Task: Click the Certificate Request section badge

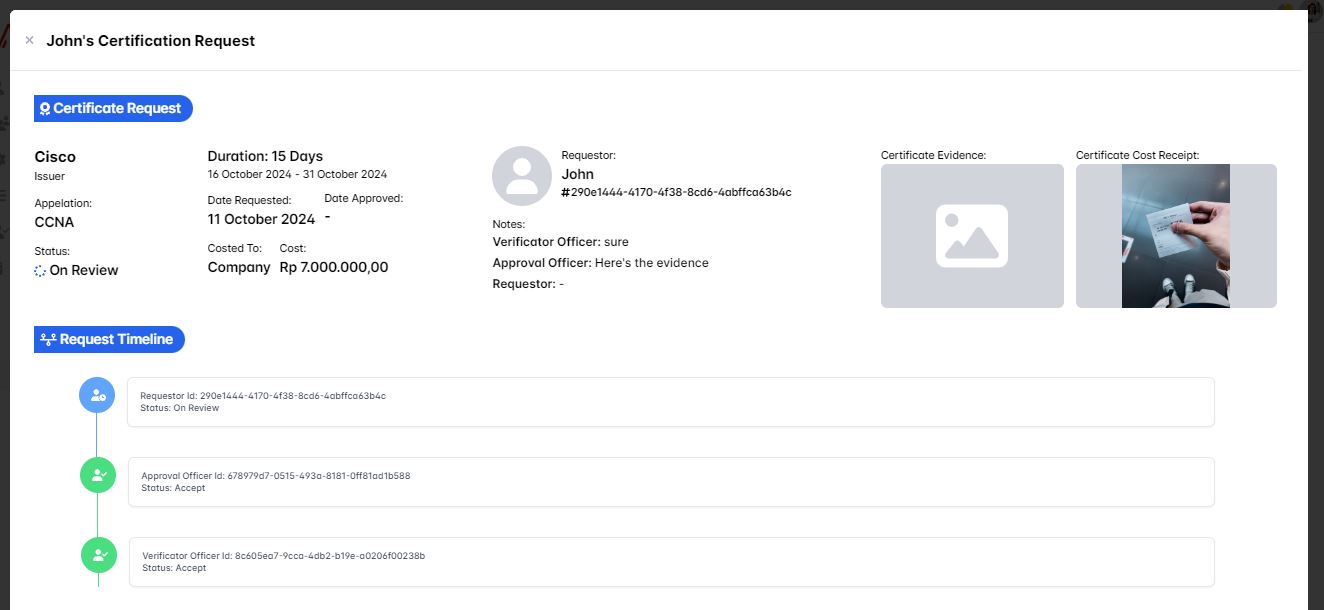Action: tap(113, 109)
